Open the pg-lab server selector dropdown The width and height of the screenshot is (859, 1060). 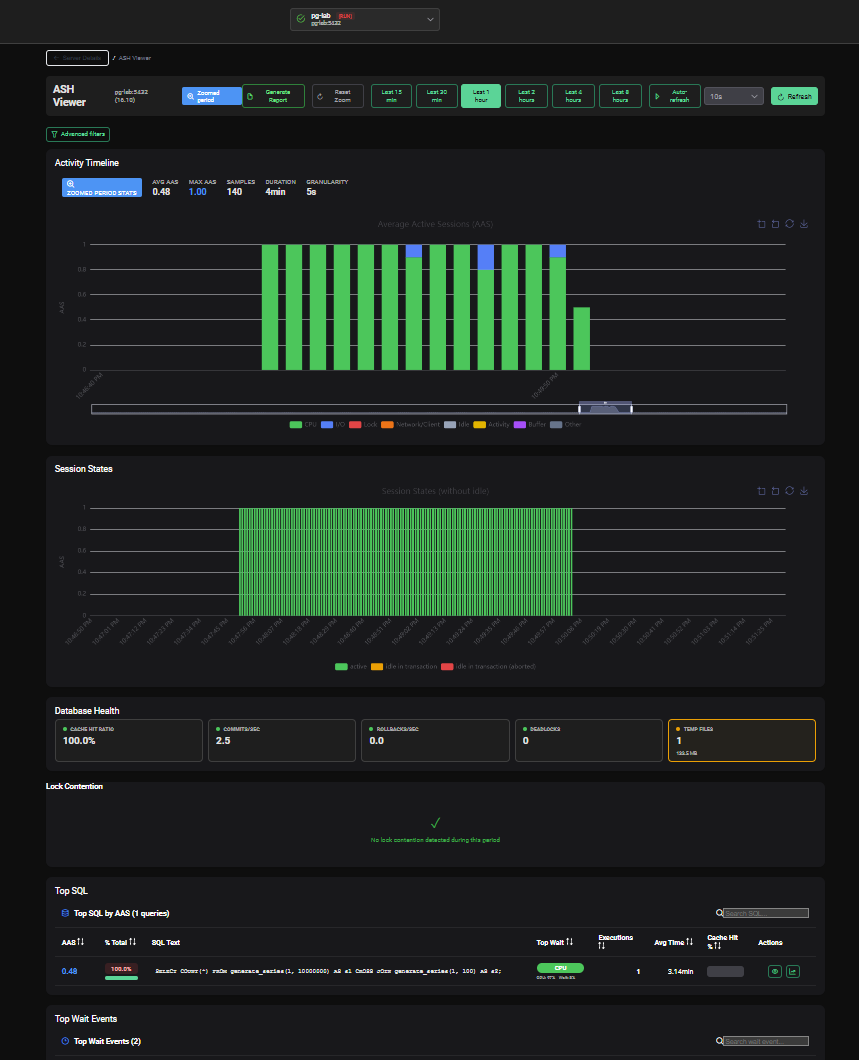point(365,19)
